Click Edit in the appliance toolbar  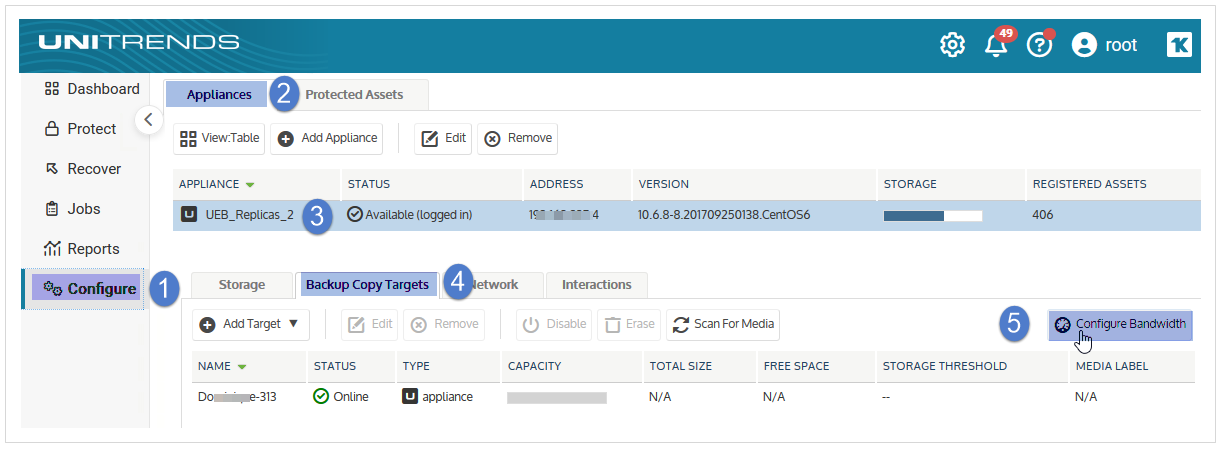tap(443, 138)
